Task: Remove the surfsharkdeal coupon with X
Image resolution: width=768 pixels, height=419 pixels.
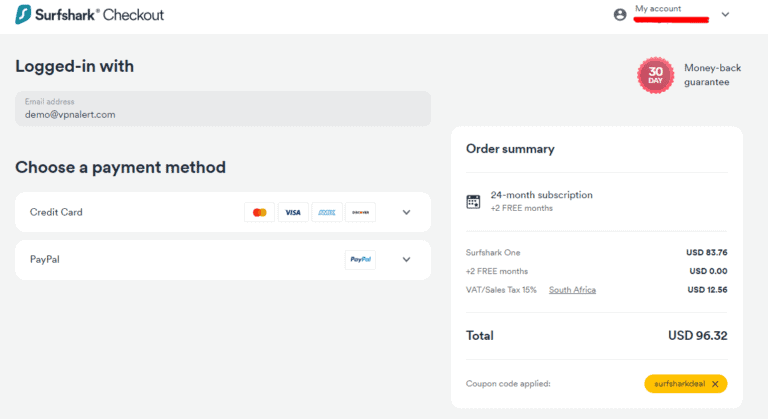Action: [x=715, y=384]
